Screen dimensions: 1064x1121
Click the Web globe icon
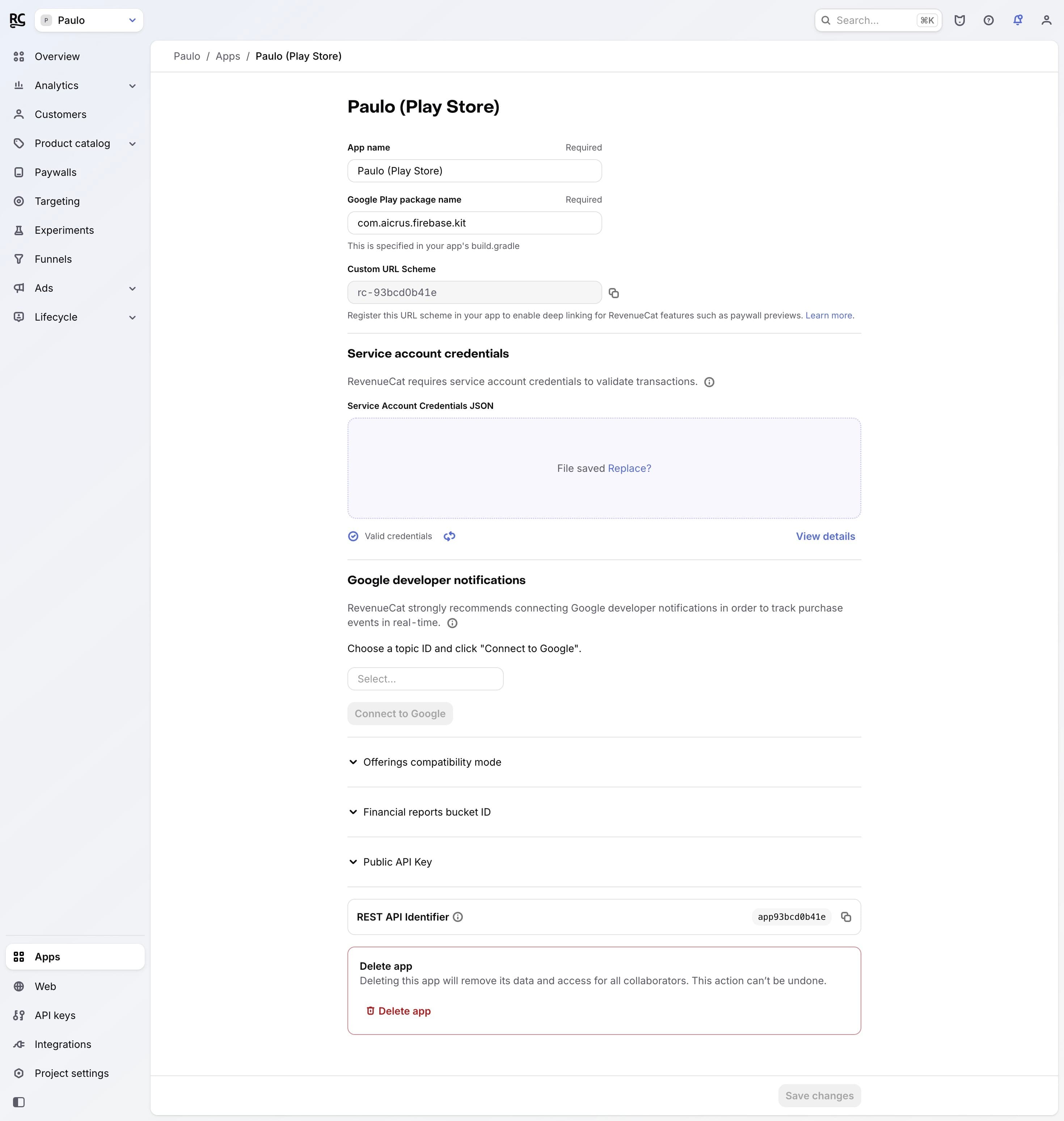coord(19,987)
